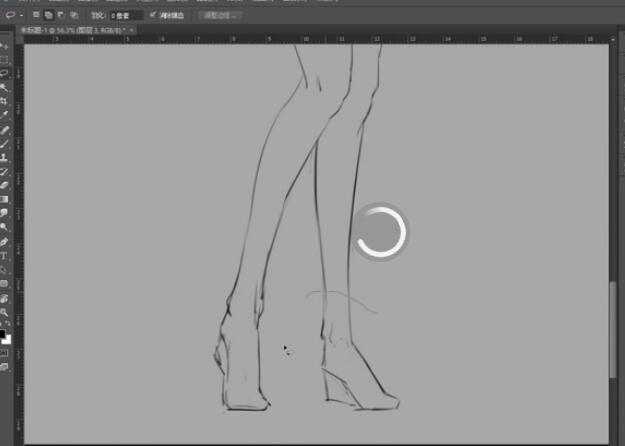Screen dimensions: 625x446
Task: Select the Brush tool
Action: pos(4,144)
